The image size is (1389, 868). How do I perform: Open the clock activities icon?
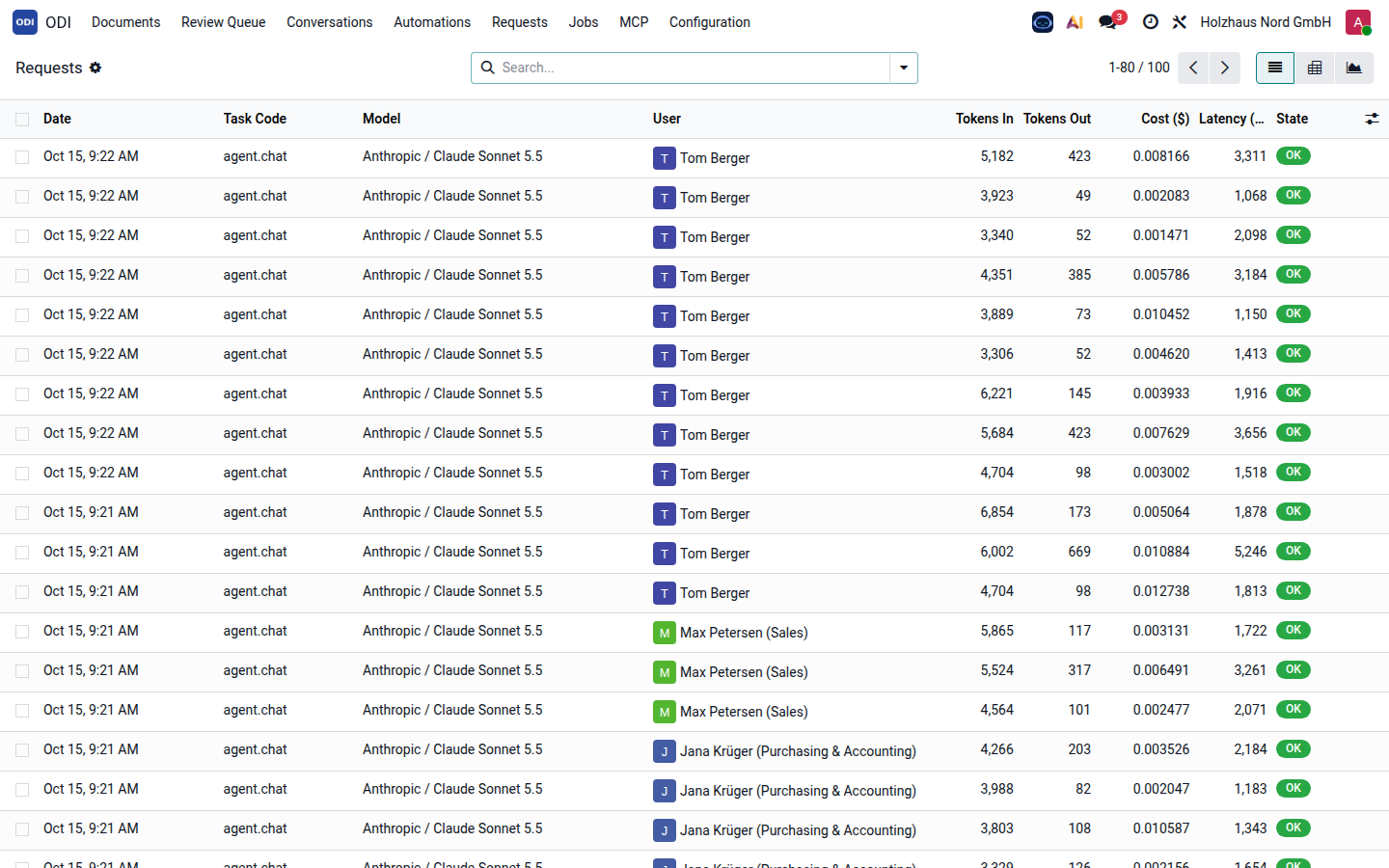click(1150, 22)
